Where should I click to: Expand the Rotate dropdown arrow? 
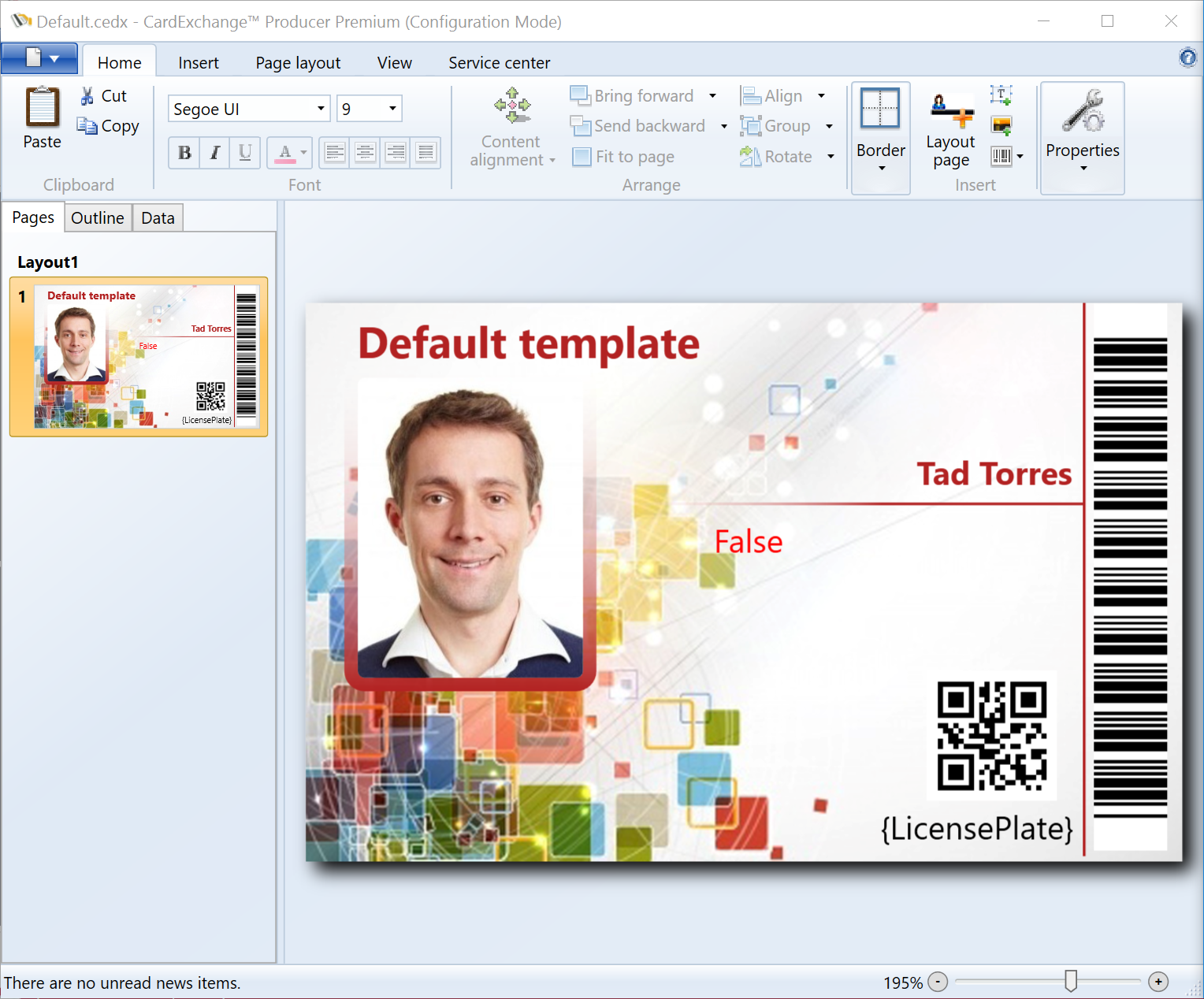tap(831, 157)
